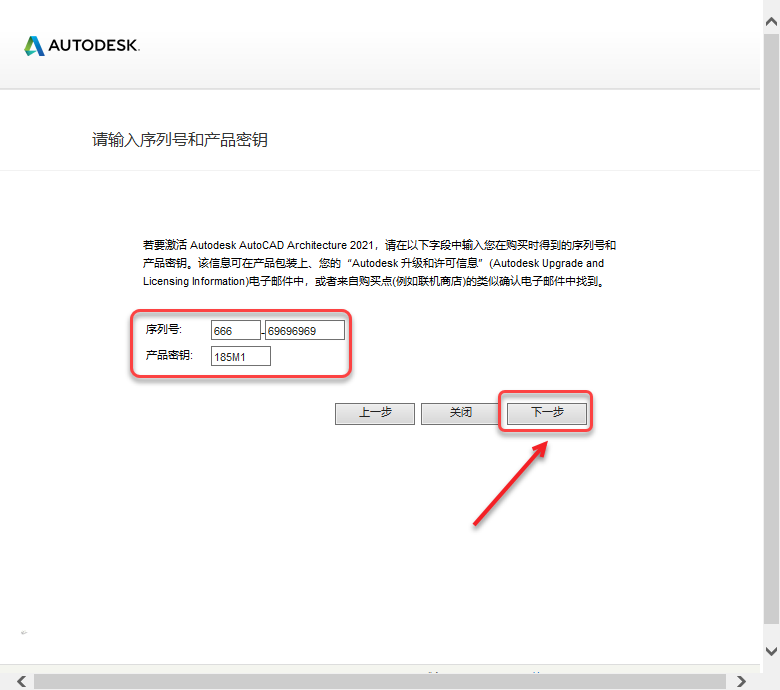
Task: Click the horizontal scrollbar left arrow
Action: click(x=21, y=681)
